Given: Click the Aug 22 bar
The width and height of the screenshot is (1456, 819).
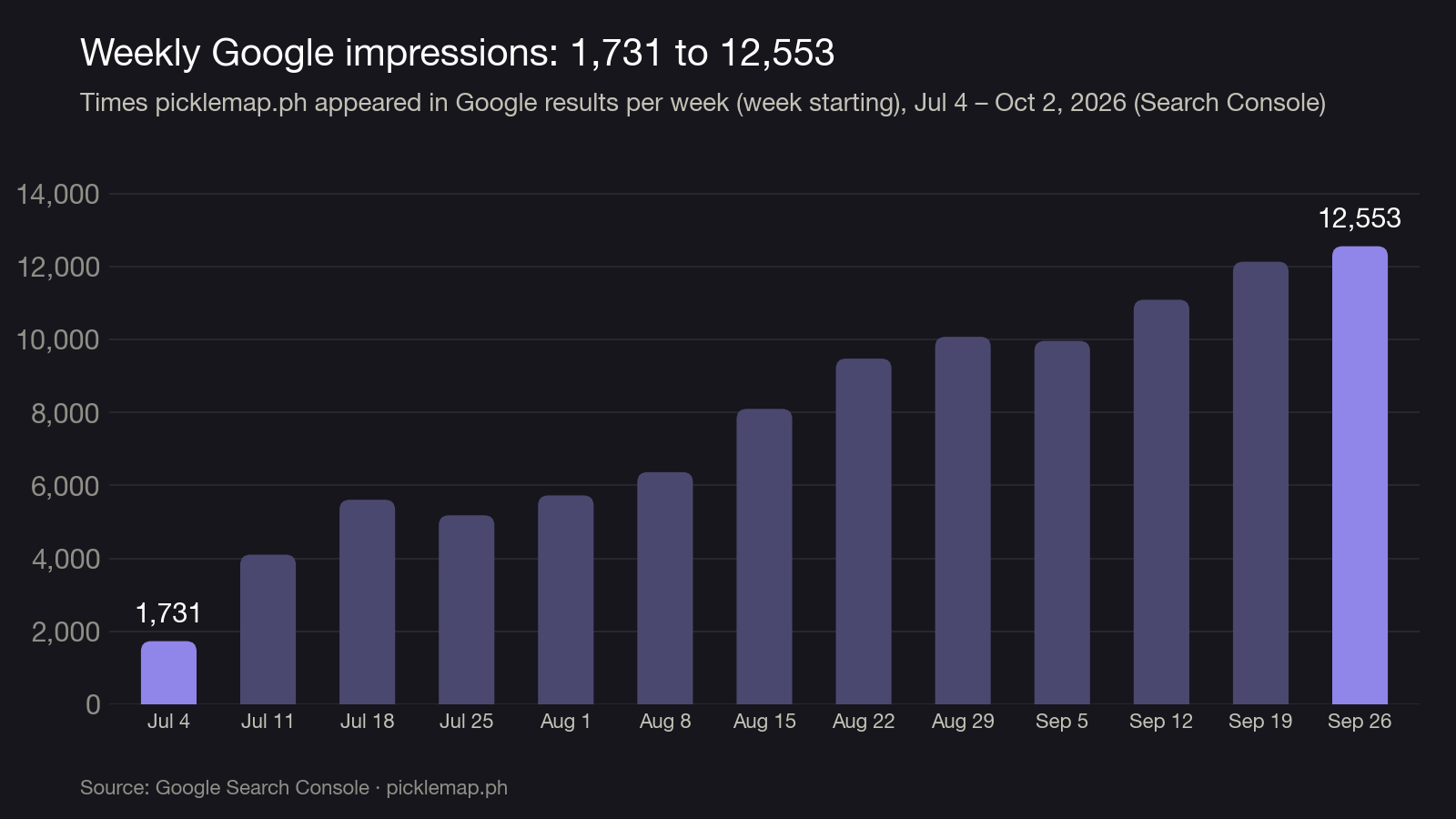Looking at the screenshot, I should (864, 531).
